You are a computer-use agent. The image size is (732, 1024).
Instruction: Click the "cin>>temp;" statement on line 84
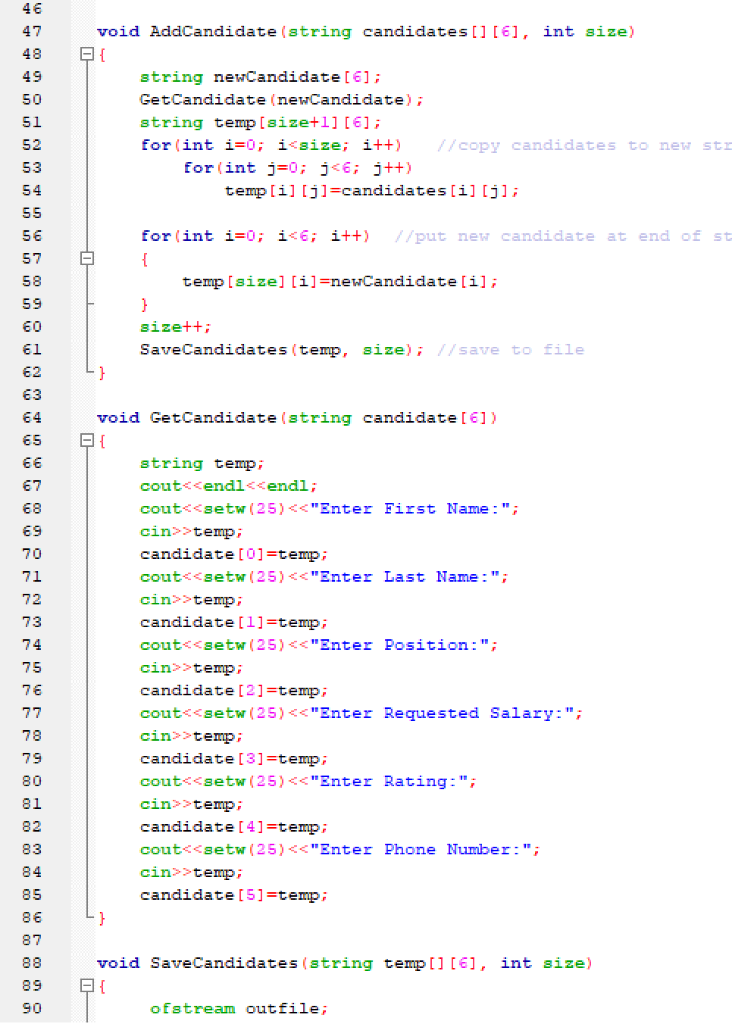[191, 872]
